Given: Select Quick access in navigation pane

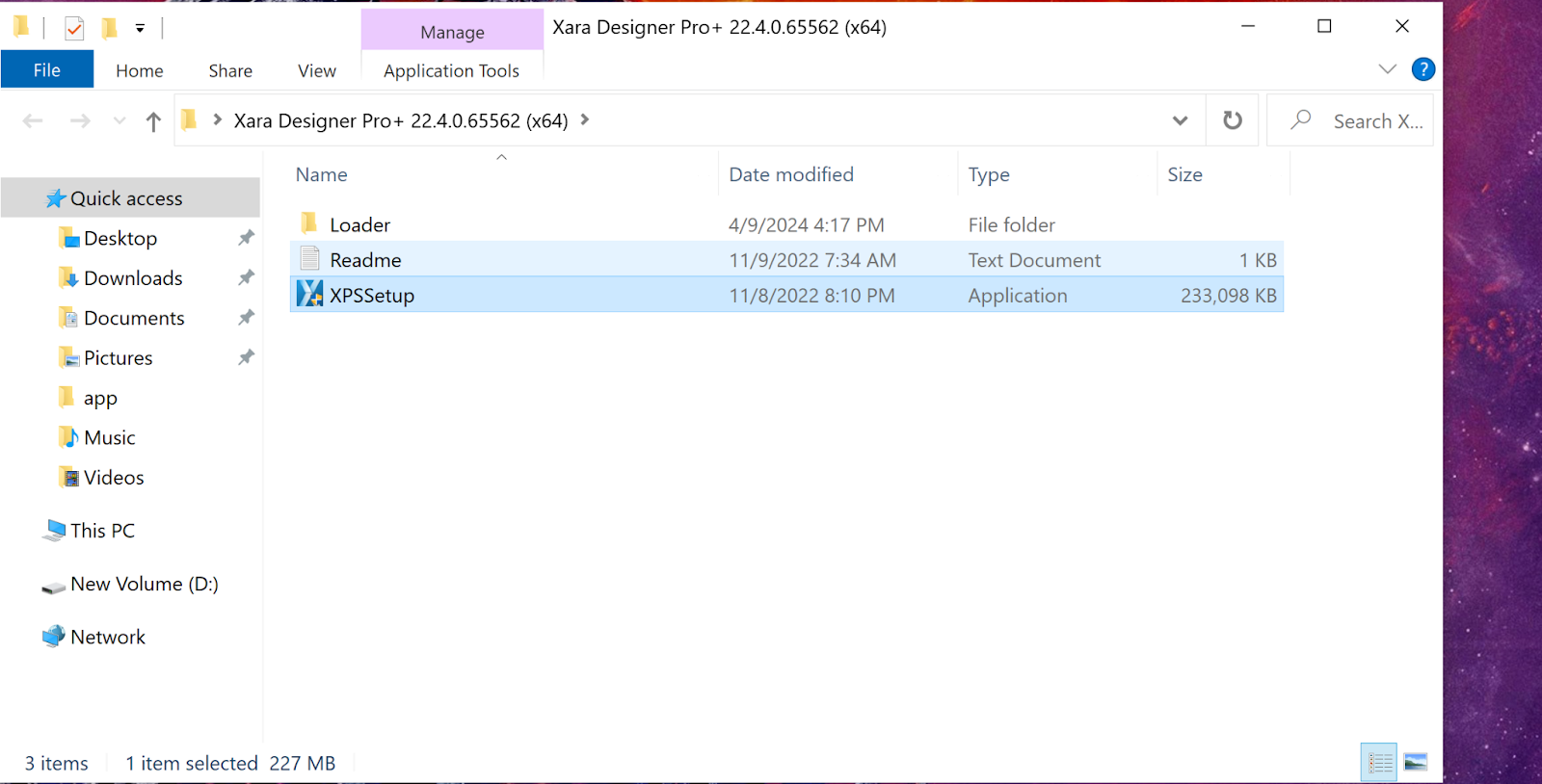Looking at the screenshot, I should pyautogui.click(x=130, y=198).
